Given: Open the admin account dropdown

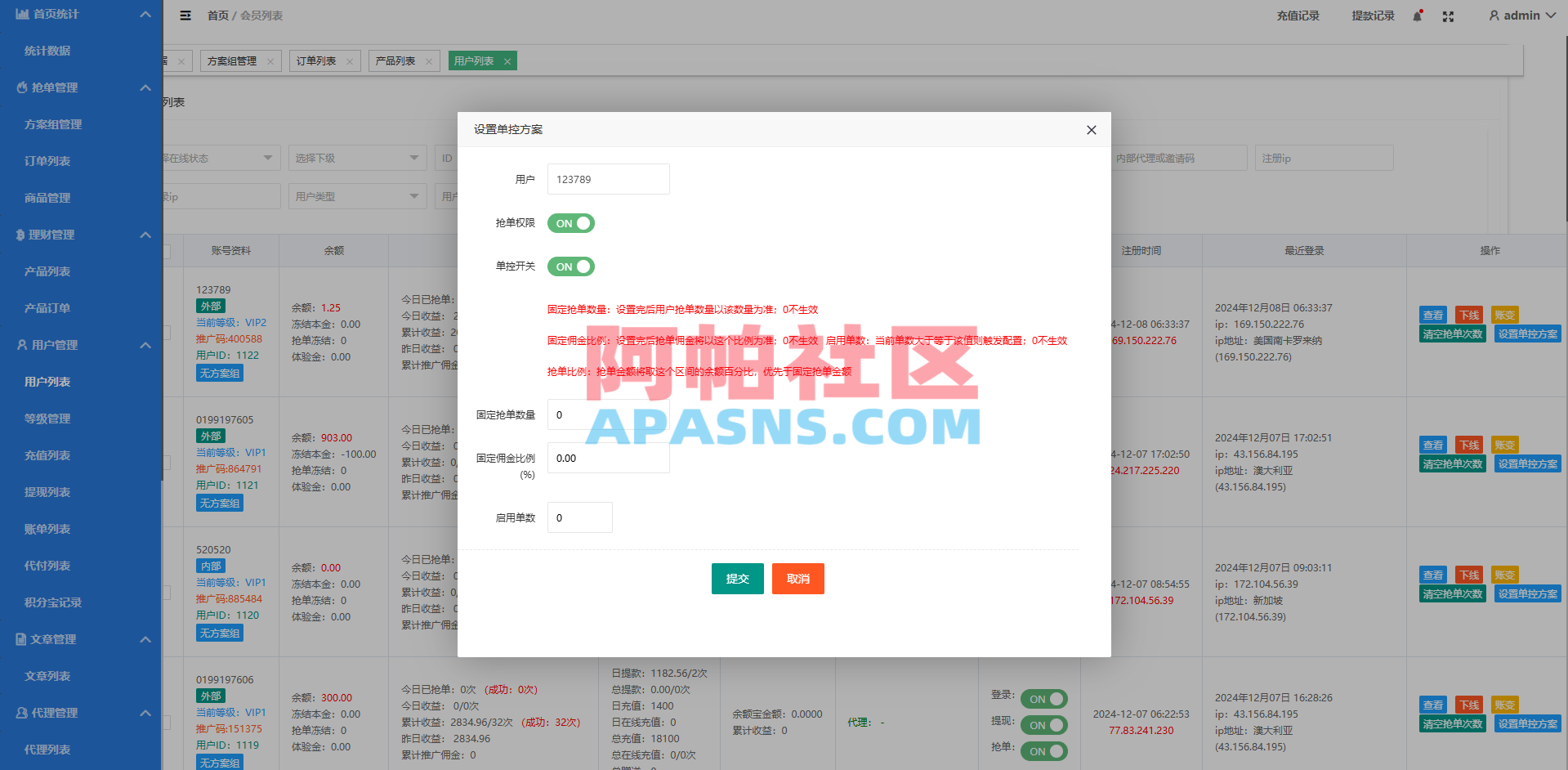Looking at the screenshot, I should (x=1521, y=16).
